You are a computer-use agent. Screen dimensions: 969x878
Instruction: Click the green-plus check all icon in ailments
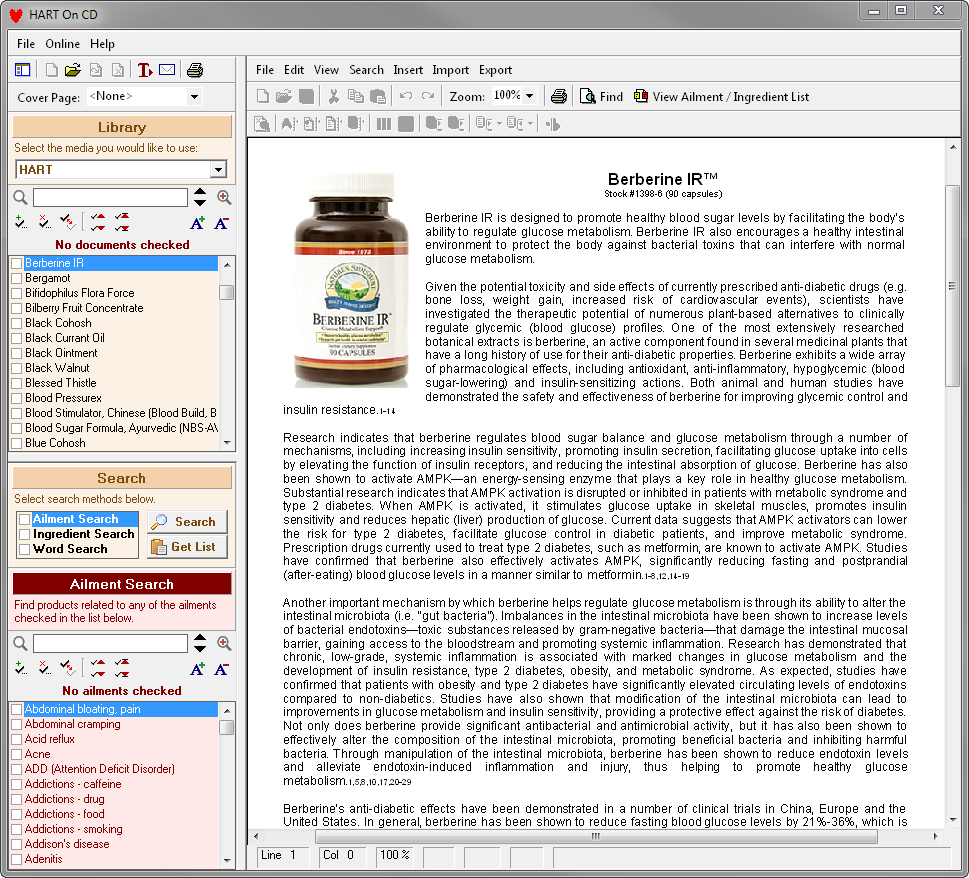(21, 668)
